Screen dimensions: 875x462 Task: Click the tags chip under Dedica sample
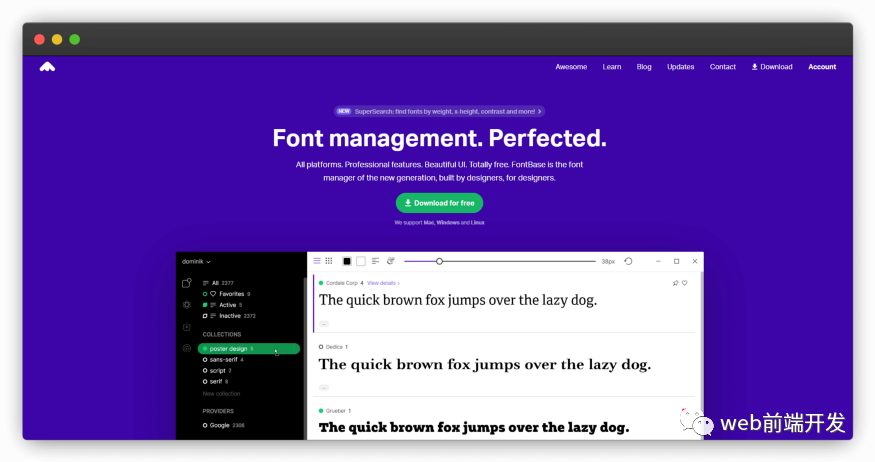[324, 387]
